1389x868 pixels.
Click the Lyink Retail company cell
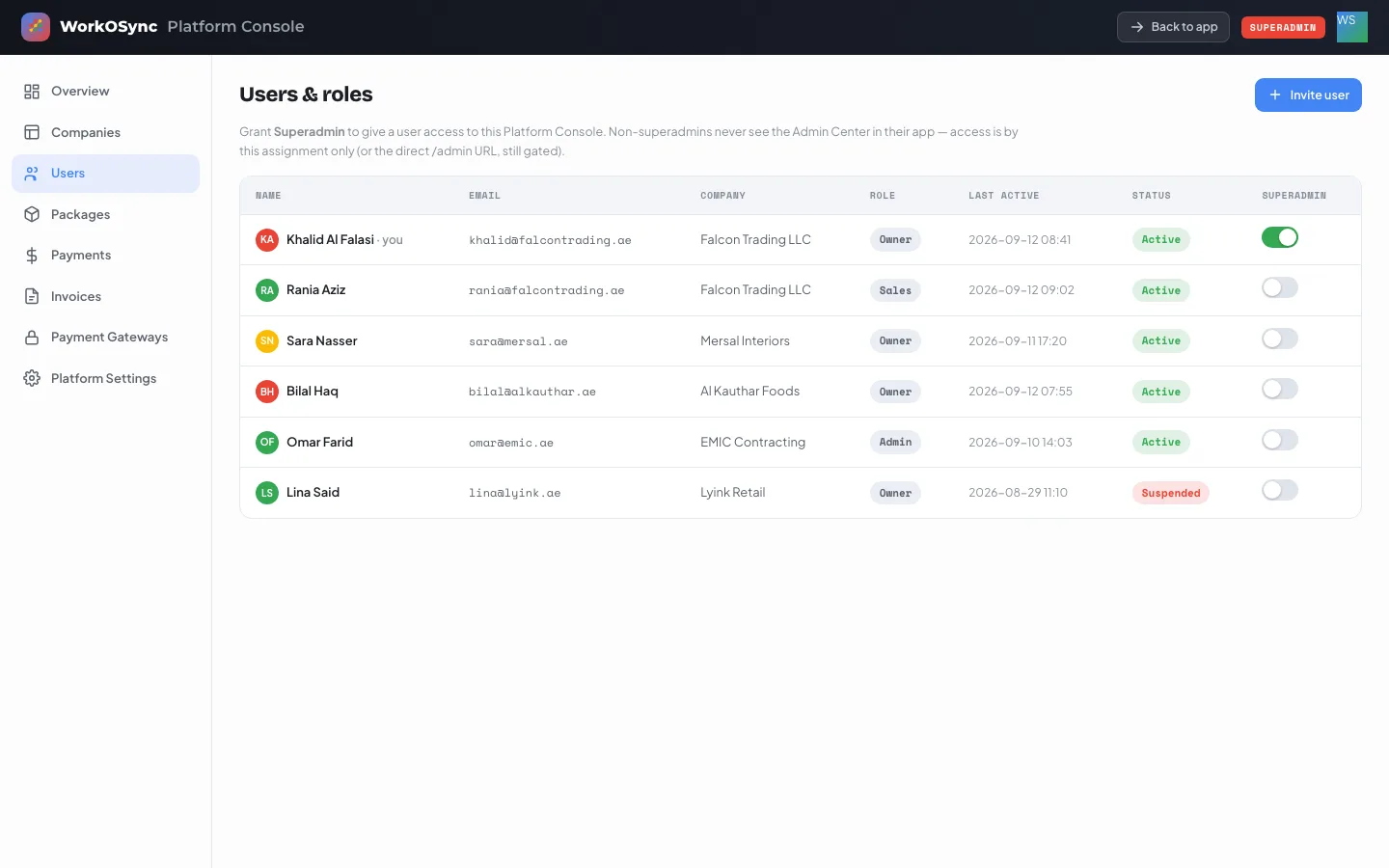tap(732, 493)
